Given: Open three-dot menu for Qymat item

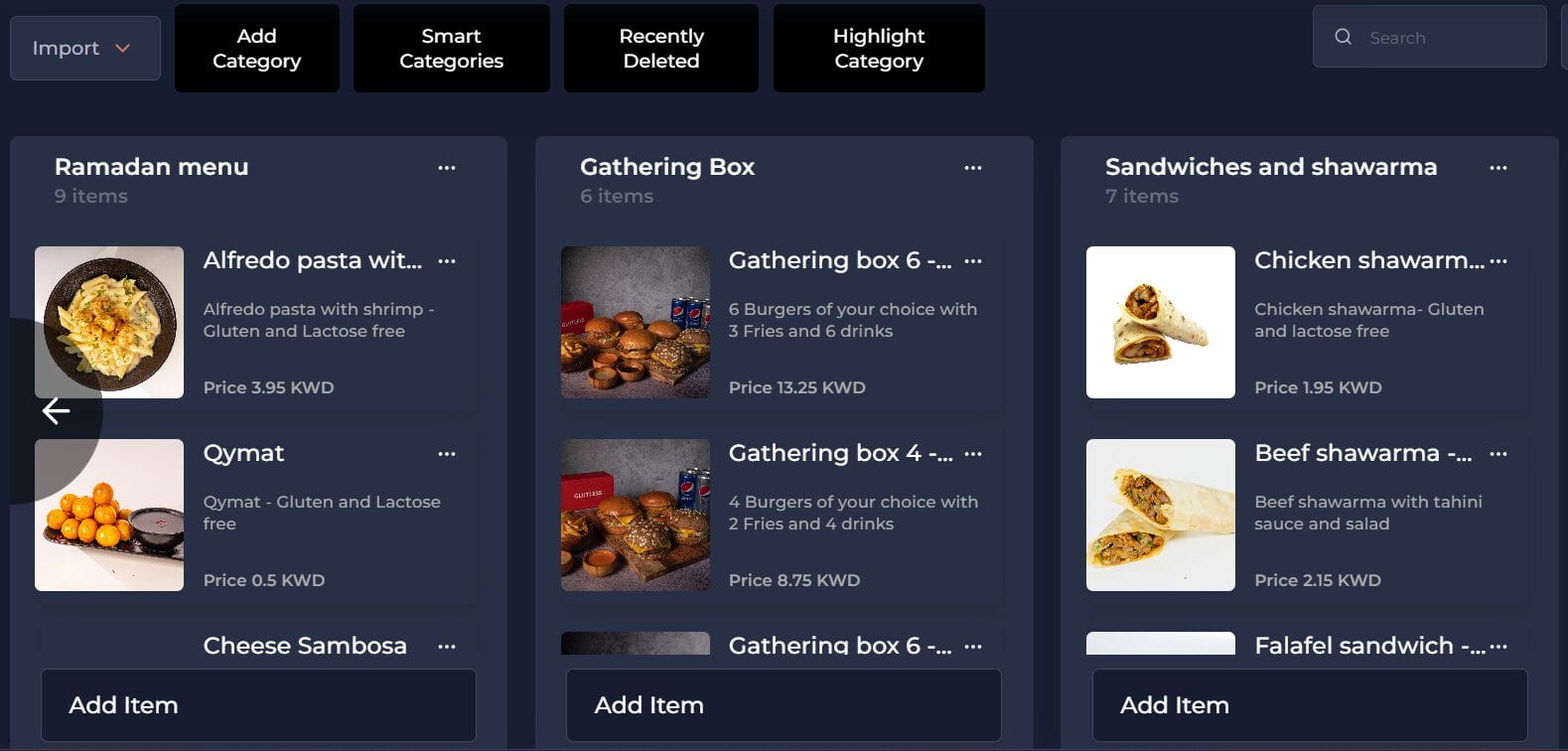Looking at the screenshot, I should [447, 454].
